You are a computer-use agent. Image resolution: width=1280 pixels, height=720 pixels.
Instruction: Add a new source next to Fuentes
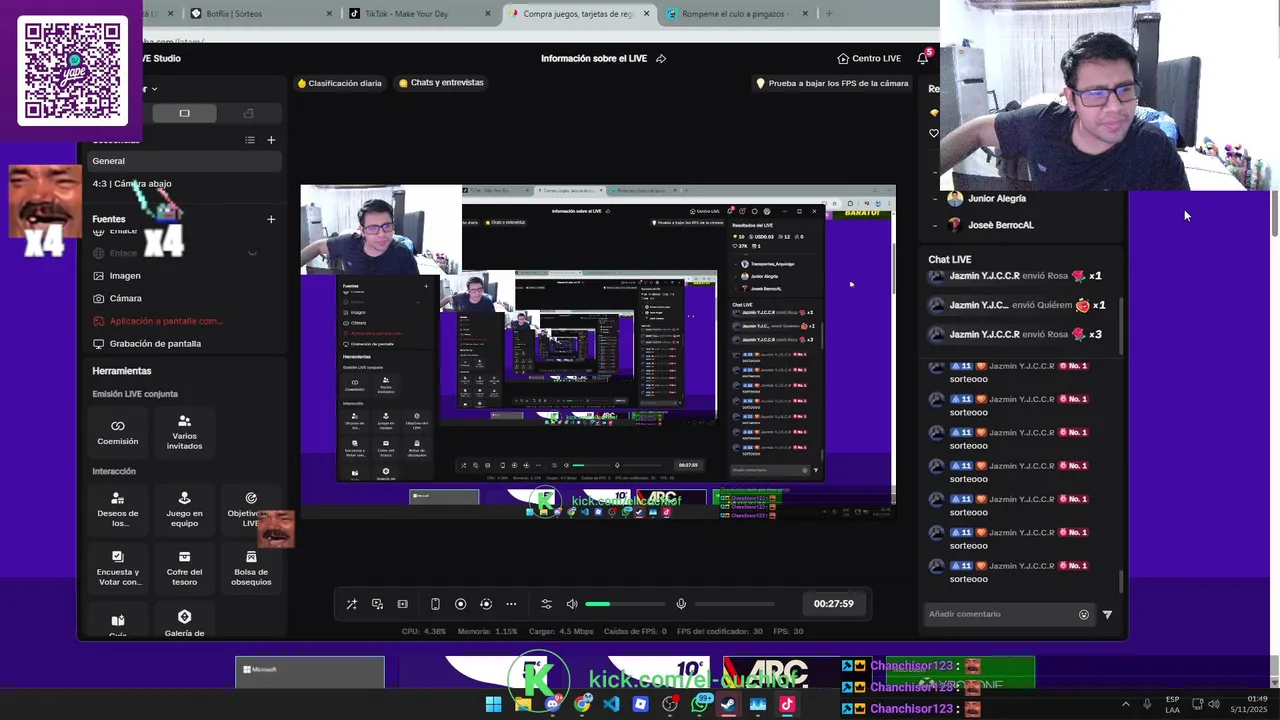click(271, 219)
